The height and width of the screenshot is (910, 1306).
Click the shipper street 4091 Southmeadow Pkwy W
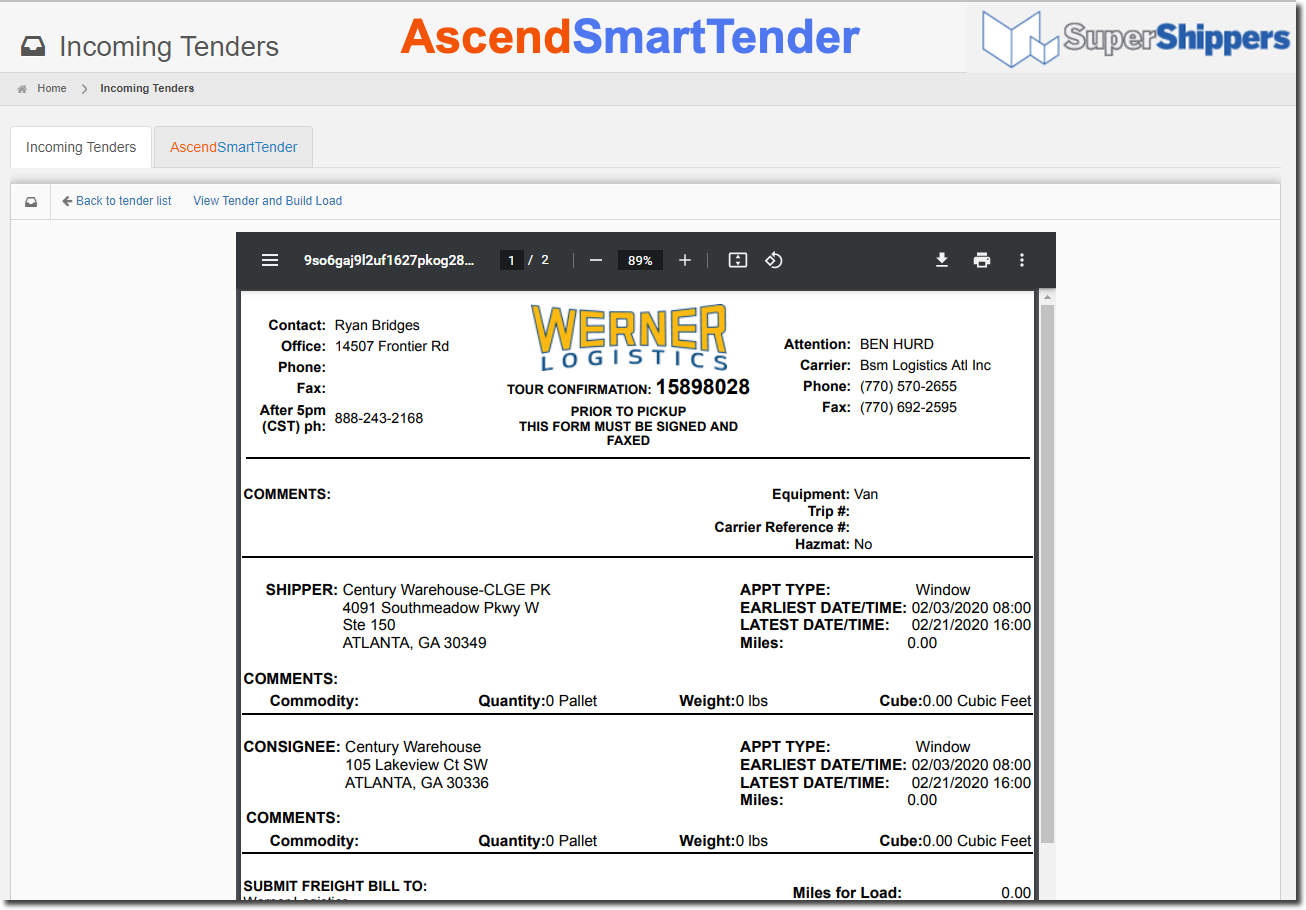tap(441, 607)
